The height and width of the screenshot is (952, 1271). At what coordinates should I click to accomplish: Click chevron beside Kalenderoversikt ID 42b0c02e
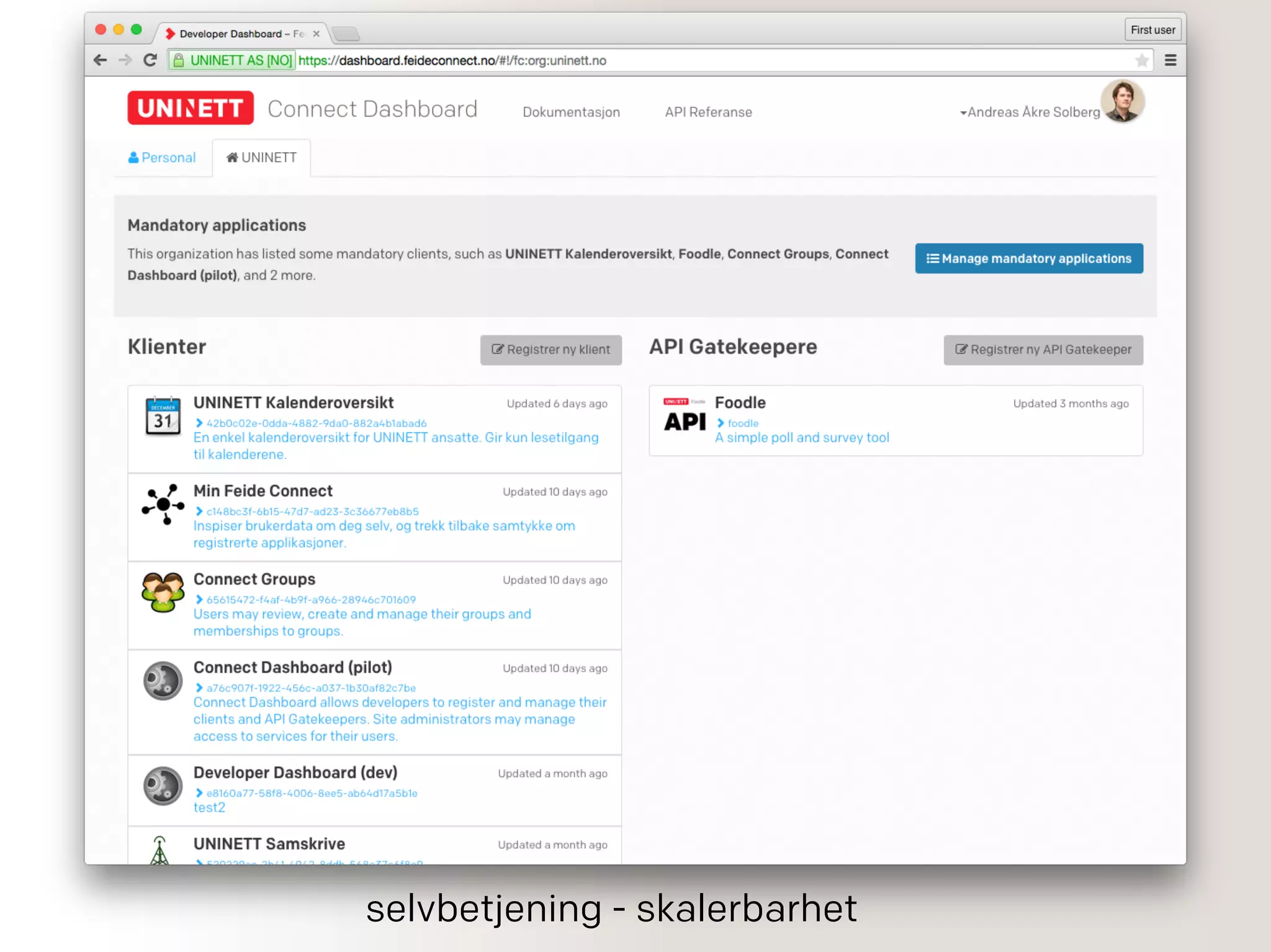[199, 423]
